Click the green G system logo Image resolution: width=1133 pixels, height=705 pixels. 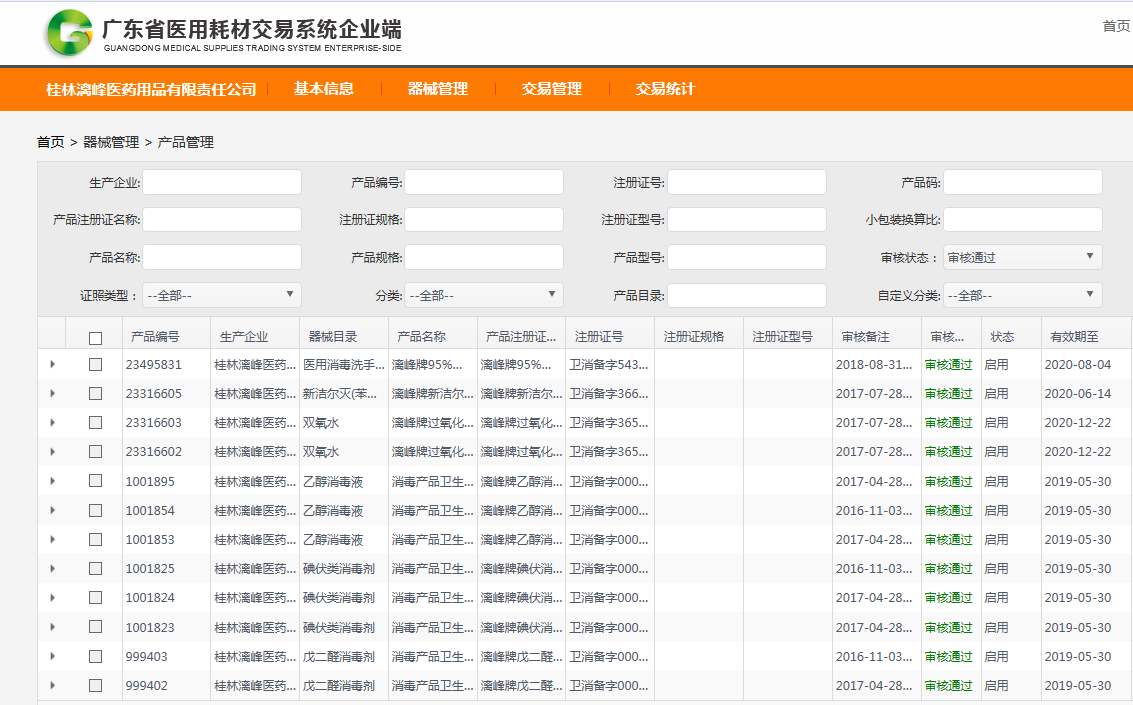click(69, 33)
